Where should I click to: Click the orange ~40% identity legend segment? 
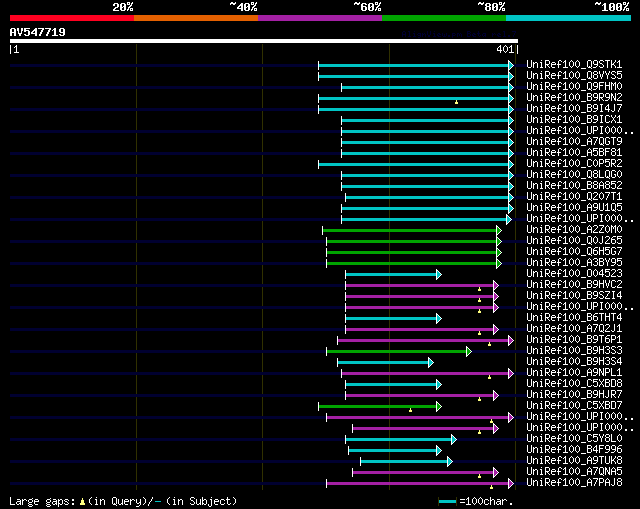tap(196, 18)
